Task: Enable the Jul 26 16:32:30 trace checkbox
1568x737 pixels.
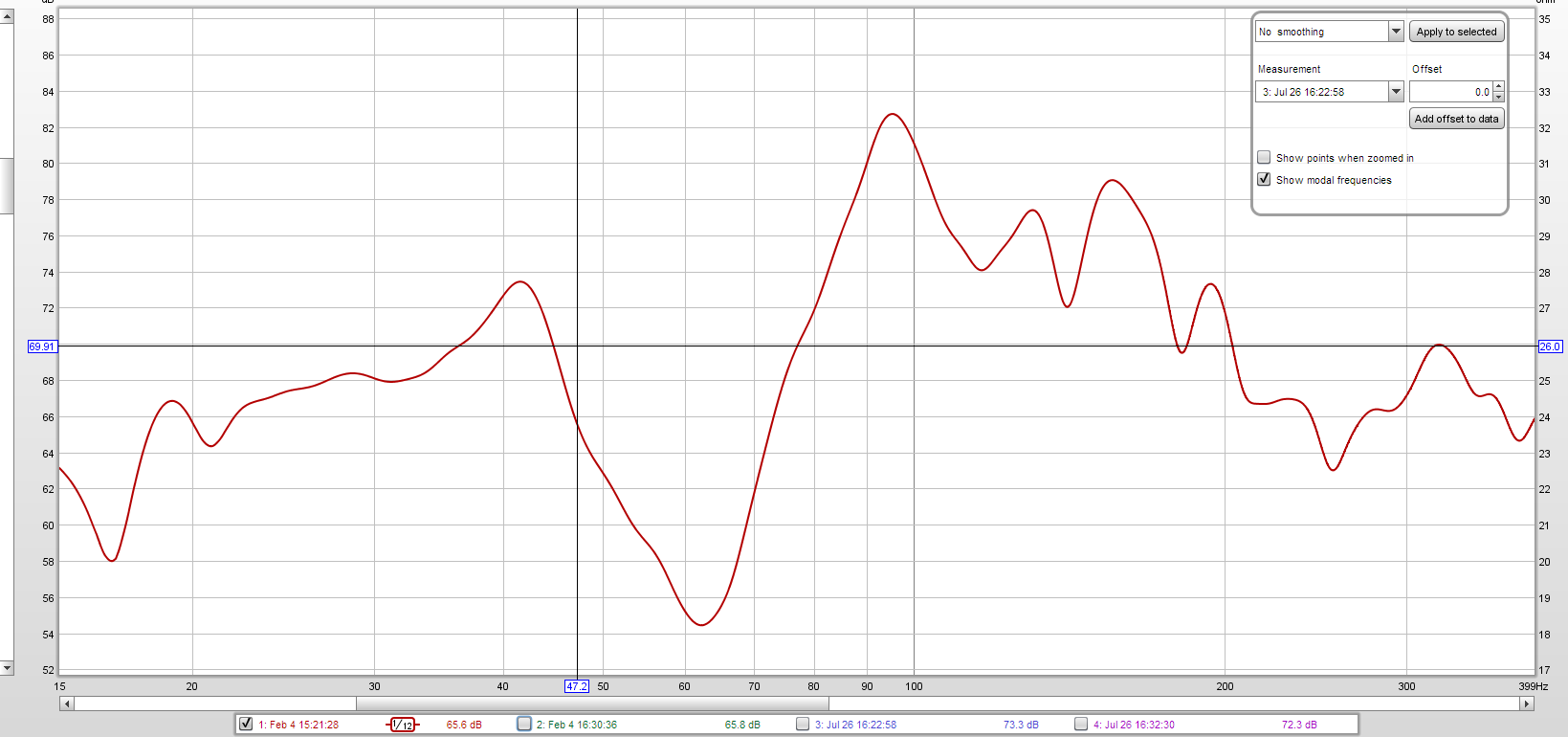Action: pyautogui.click(x=1081, y=724)
